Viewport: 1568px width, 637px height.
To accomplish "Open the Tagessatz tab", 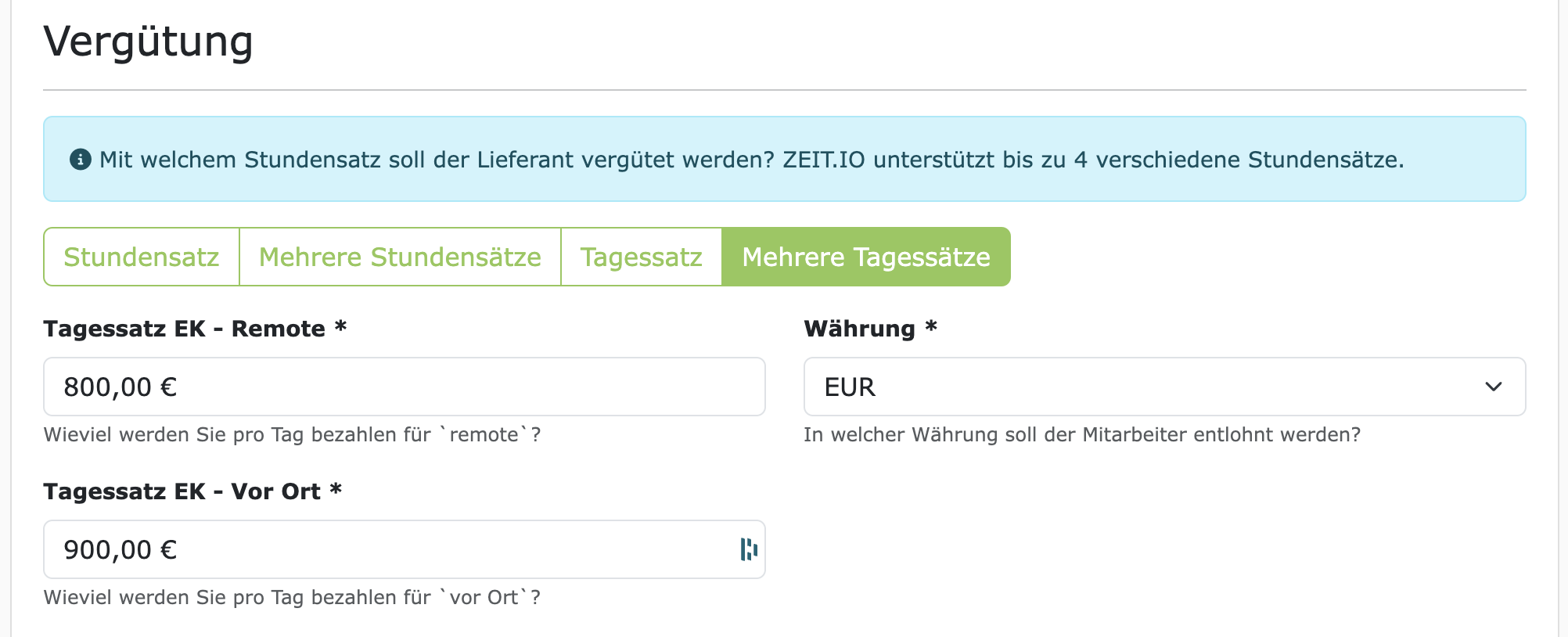I will coord(641,257).
